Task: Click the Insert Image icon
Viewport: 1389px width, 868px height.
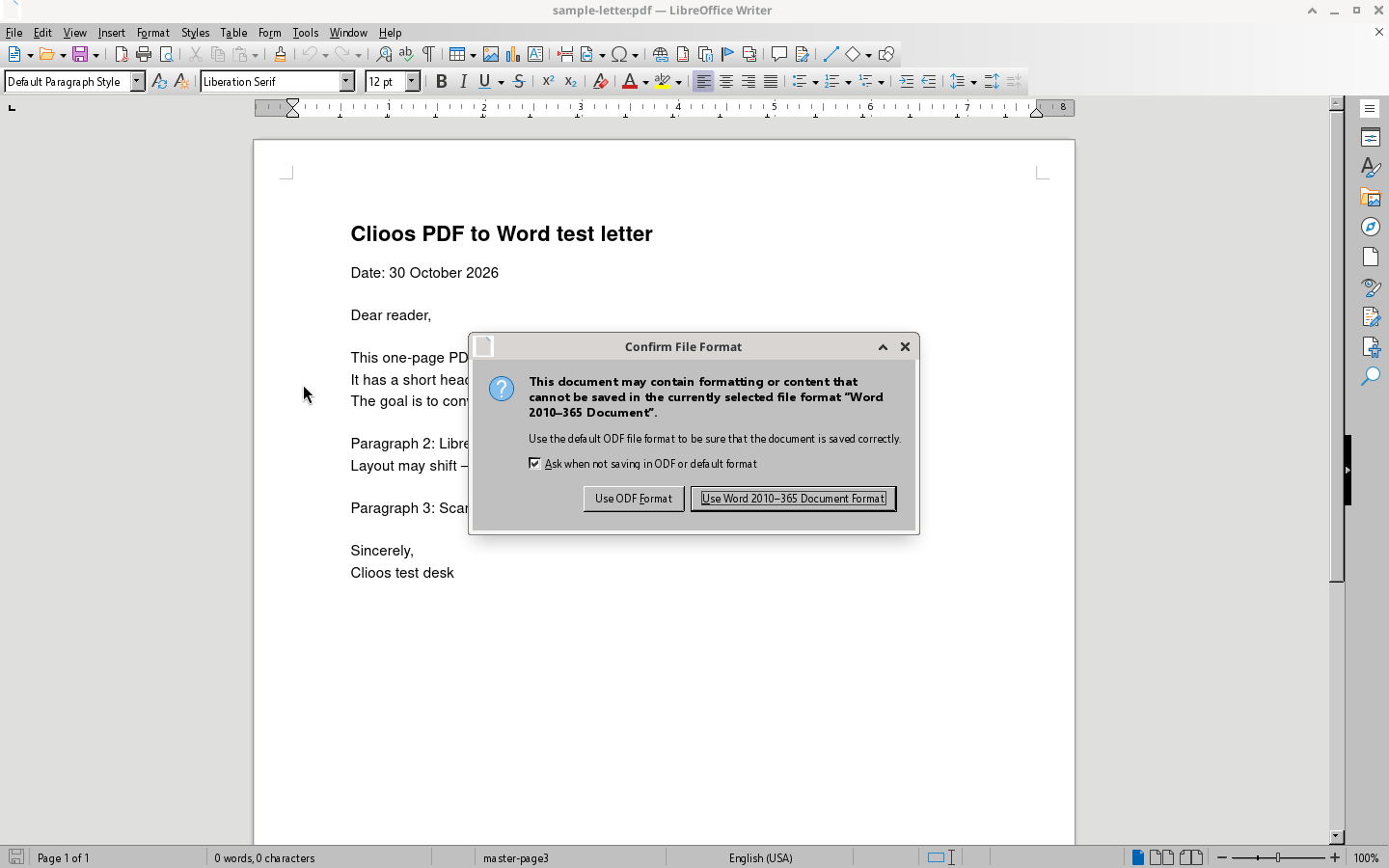Action: tap(491, 55)
